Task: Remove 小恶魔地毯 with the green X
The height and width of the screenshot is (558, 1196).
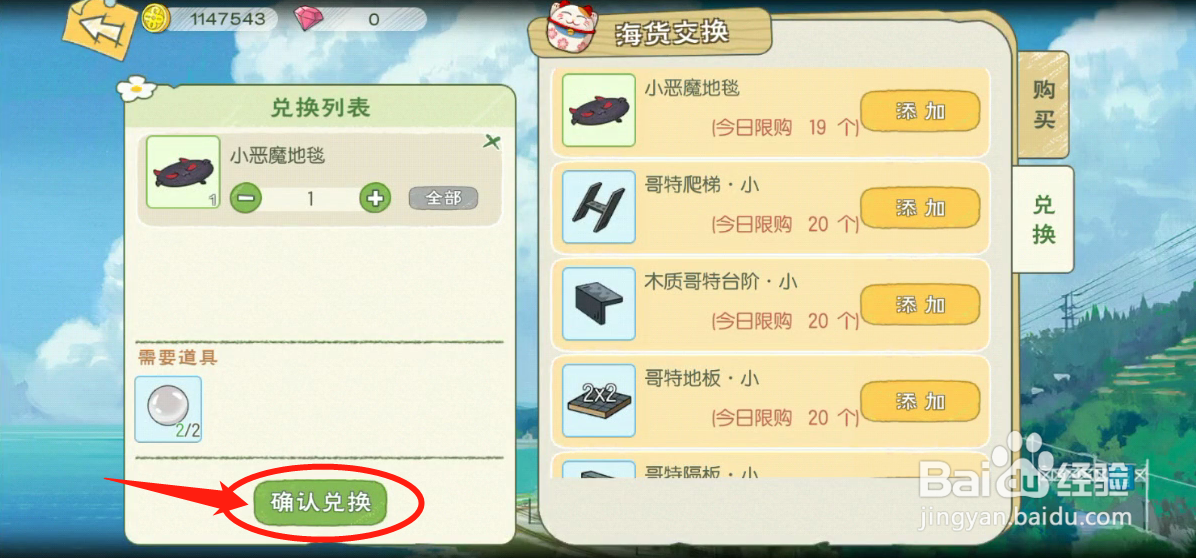Action: [492, 142]
